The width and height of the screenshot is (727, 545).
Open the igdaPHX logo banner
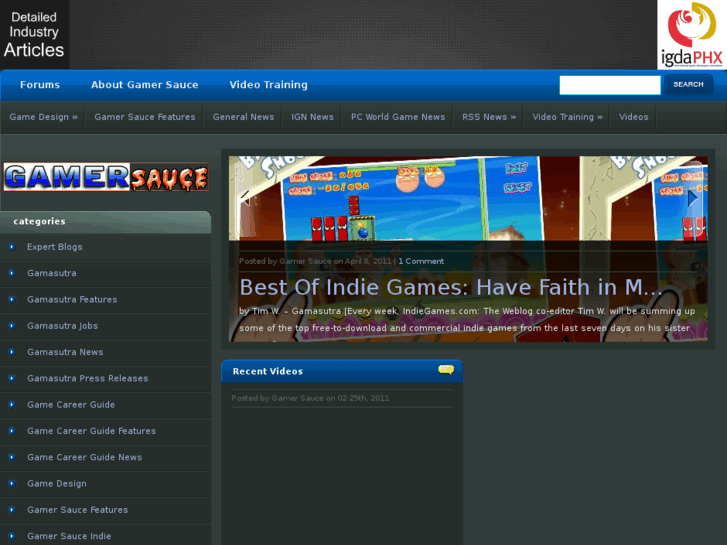692,35
